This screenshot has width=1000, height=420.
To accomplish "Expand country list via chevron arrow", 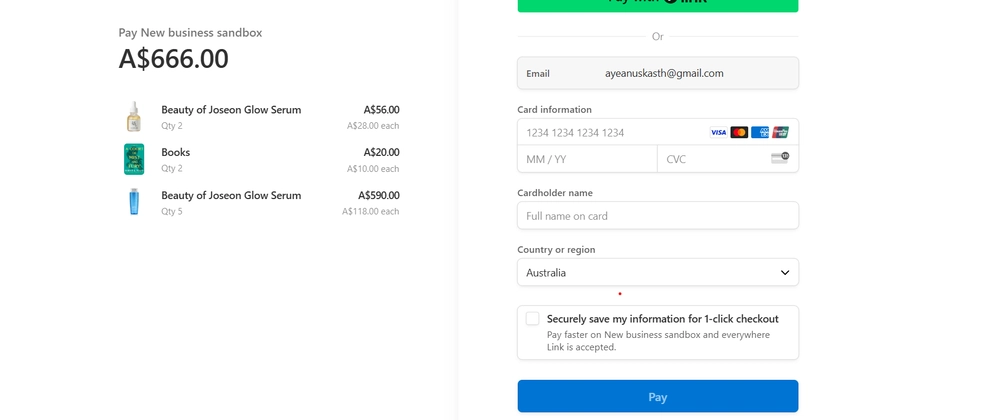I will tap(784, 273).
